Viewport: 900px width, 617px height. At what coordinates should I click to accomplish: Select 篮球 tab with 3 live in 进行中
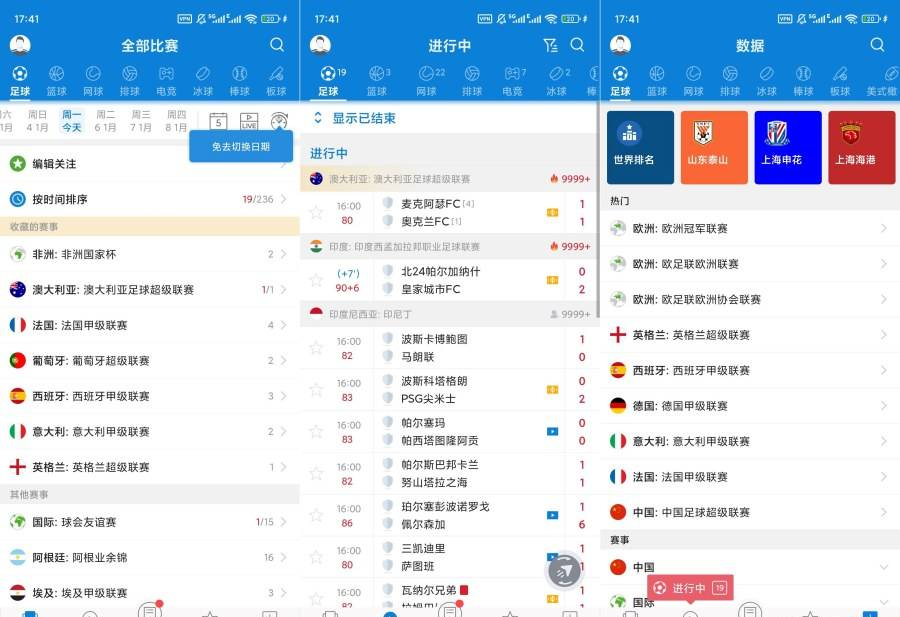[x=378, y=81]
